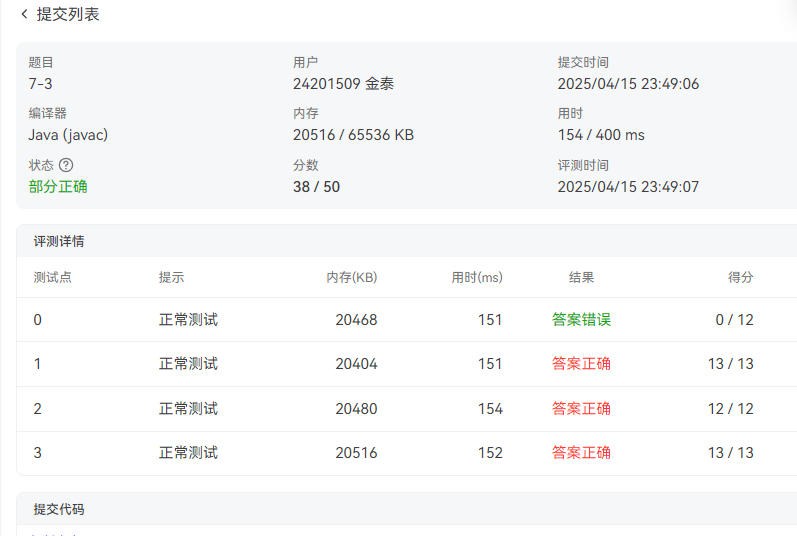Click the 结果 column header
The width and height of the screenshot is (797, 536).
coord(581,277)
